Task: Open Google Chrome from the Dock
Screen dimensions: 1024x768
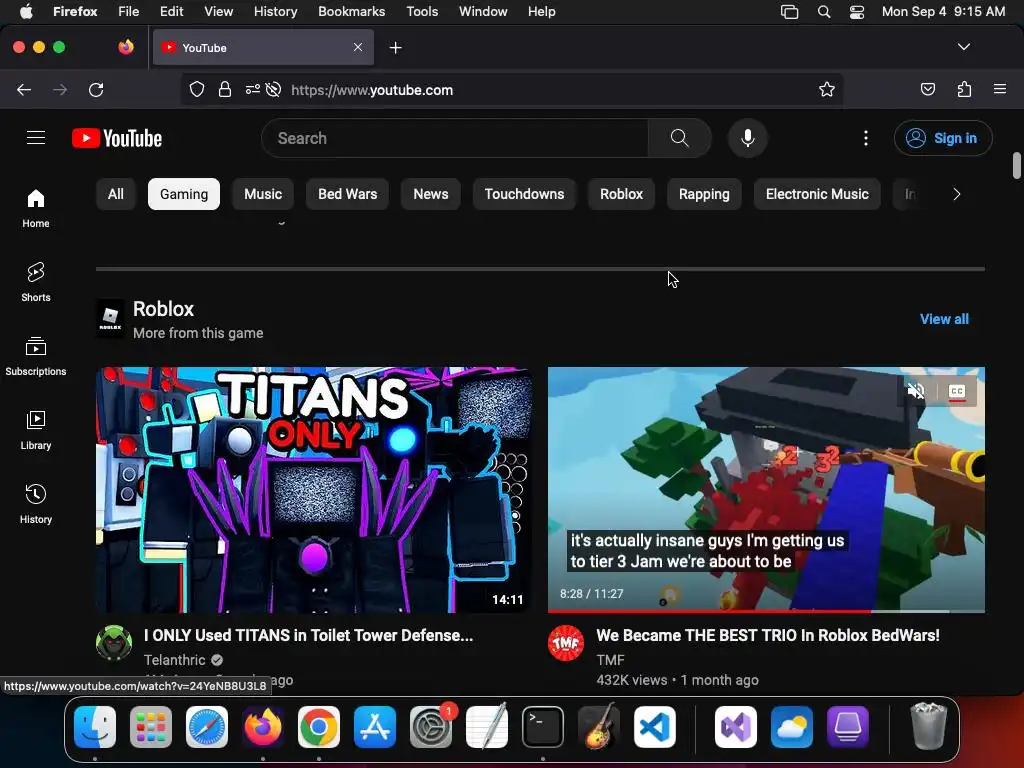Action: pyautogui.click(x=319, y=727)
